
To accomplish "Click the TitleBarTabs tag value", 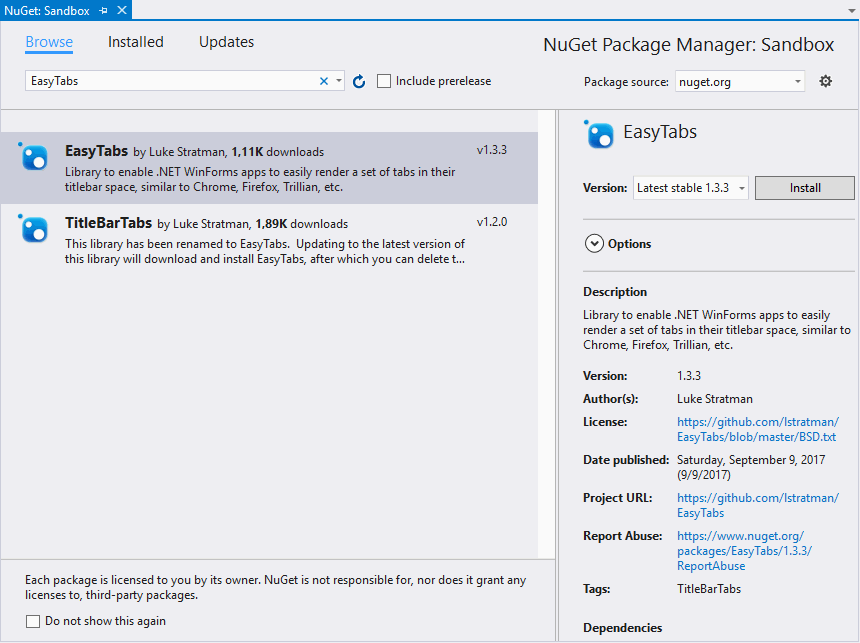I will point(709,589).
